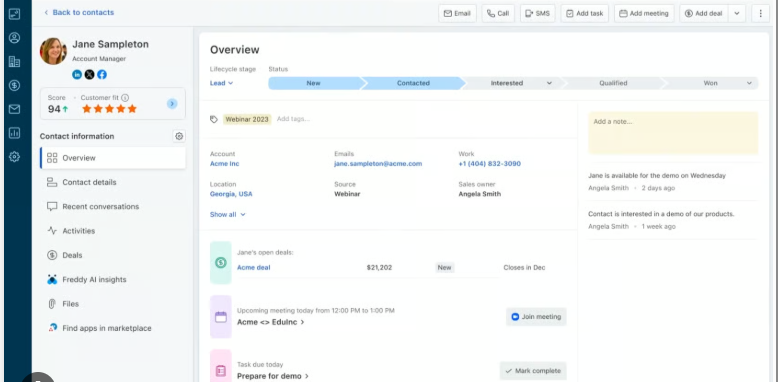
Task: Click the Add meeting button
Action: pos(644,13)
